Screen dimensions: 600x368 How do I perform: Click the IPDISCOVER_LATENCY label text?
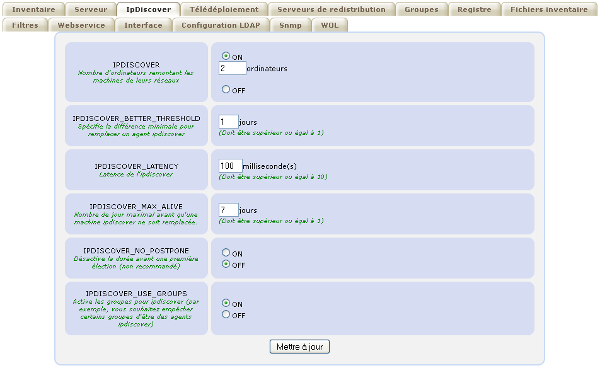click(x=136, y=166)
